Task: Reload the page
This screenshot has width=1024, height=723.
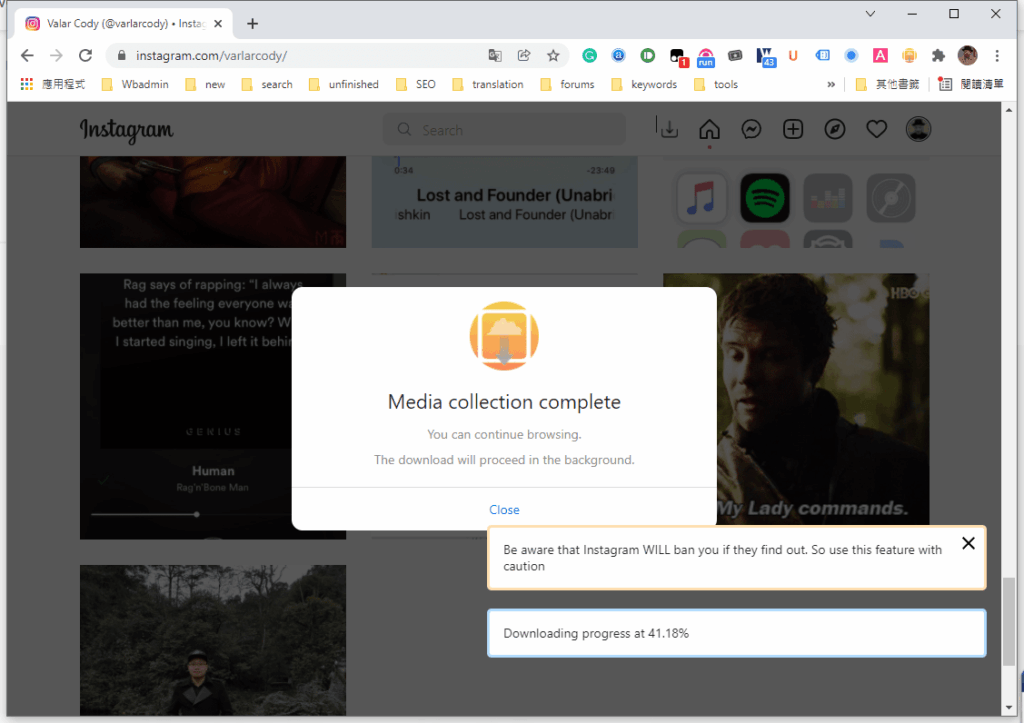Action: pyautogui.click(x=86, y=56)
